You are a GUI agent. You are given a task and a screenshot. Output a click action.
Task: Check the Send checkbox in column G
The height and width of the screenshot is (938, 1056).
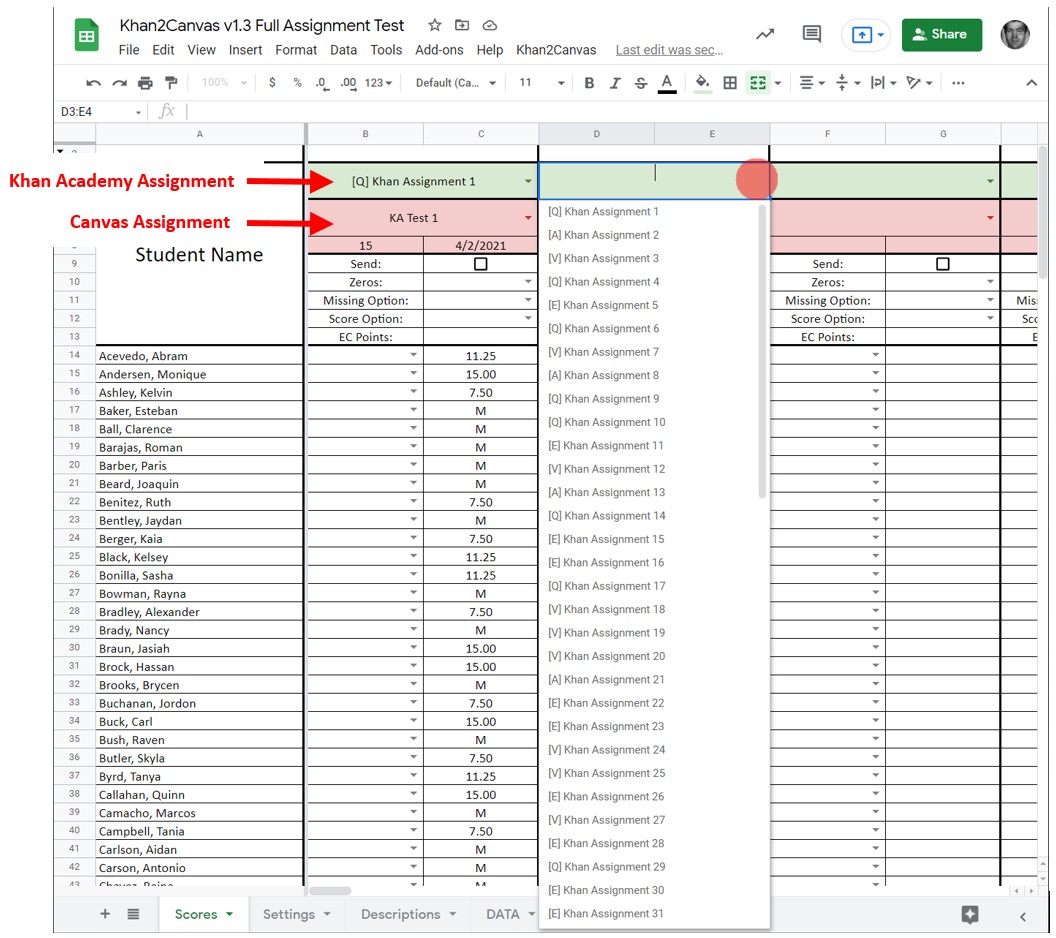(x=942, y=264)
